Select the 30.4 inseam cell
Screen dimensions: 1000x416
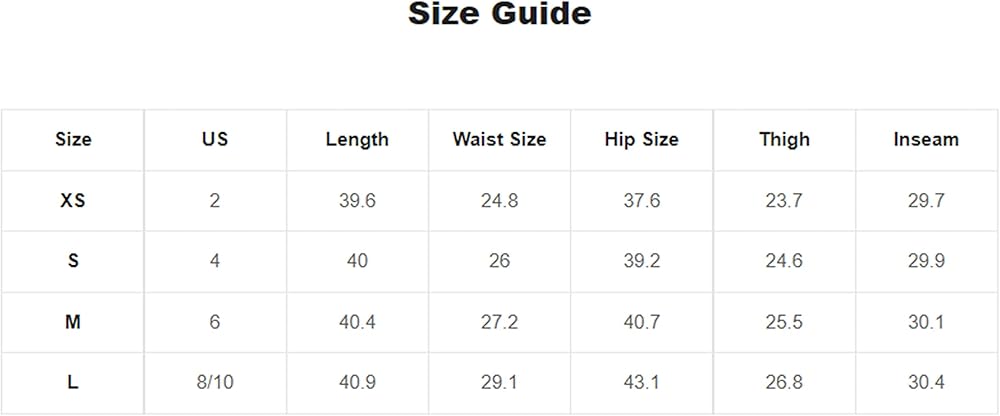click(926, 383)
